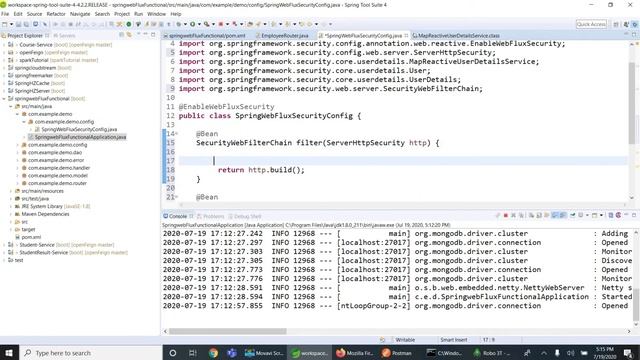Open the Refactor menu

click(x=56, y=14)
